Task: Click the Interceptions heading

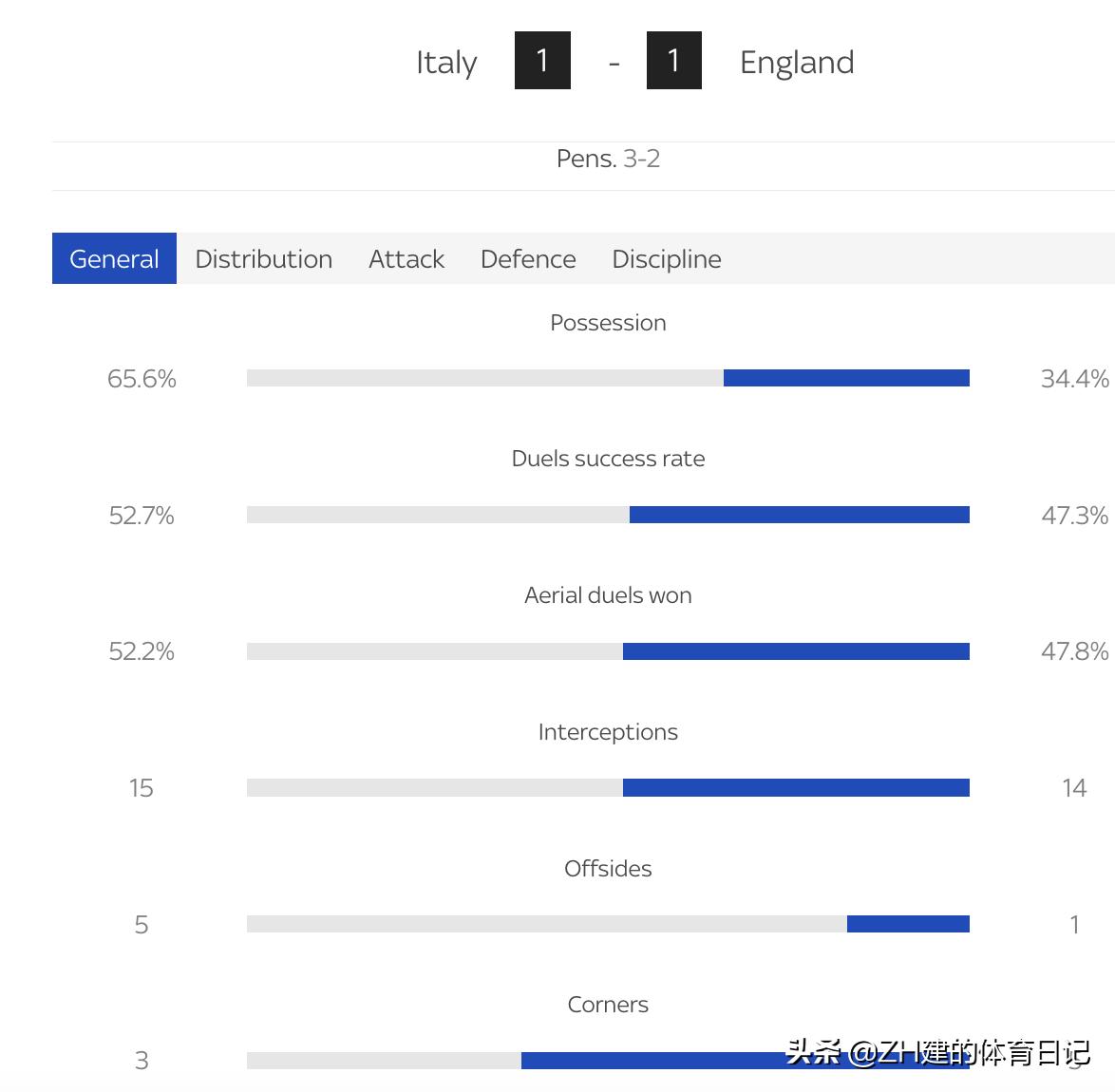Action: [x=608, y=732]
